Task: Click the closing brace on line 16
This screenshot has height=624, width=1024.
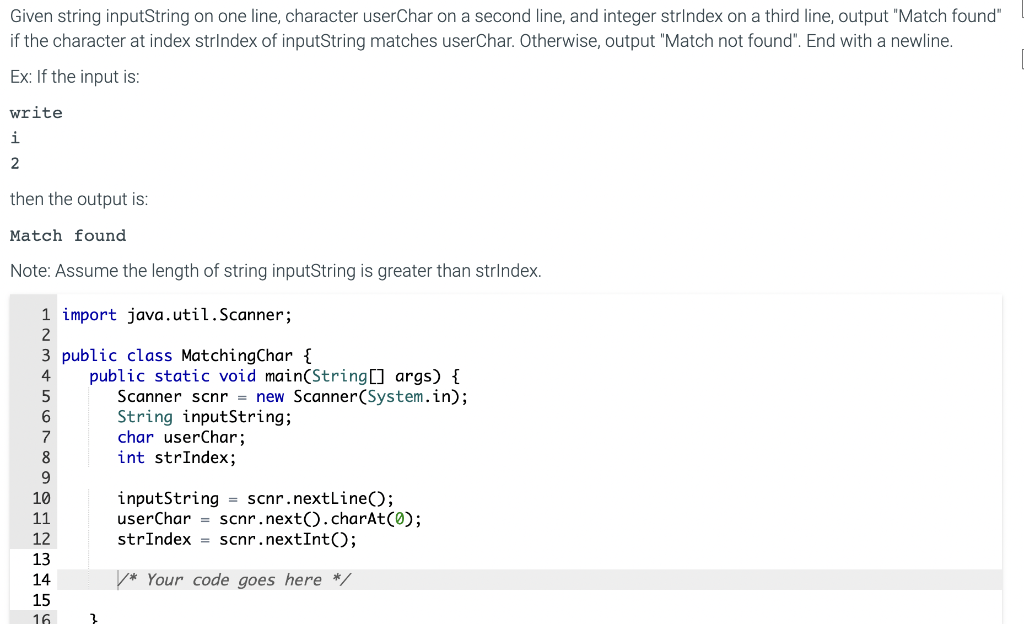Action: [92, 617]
